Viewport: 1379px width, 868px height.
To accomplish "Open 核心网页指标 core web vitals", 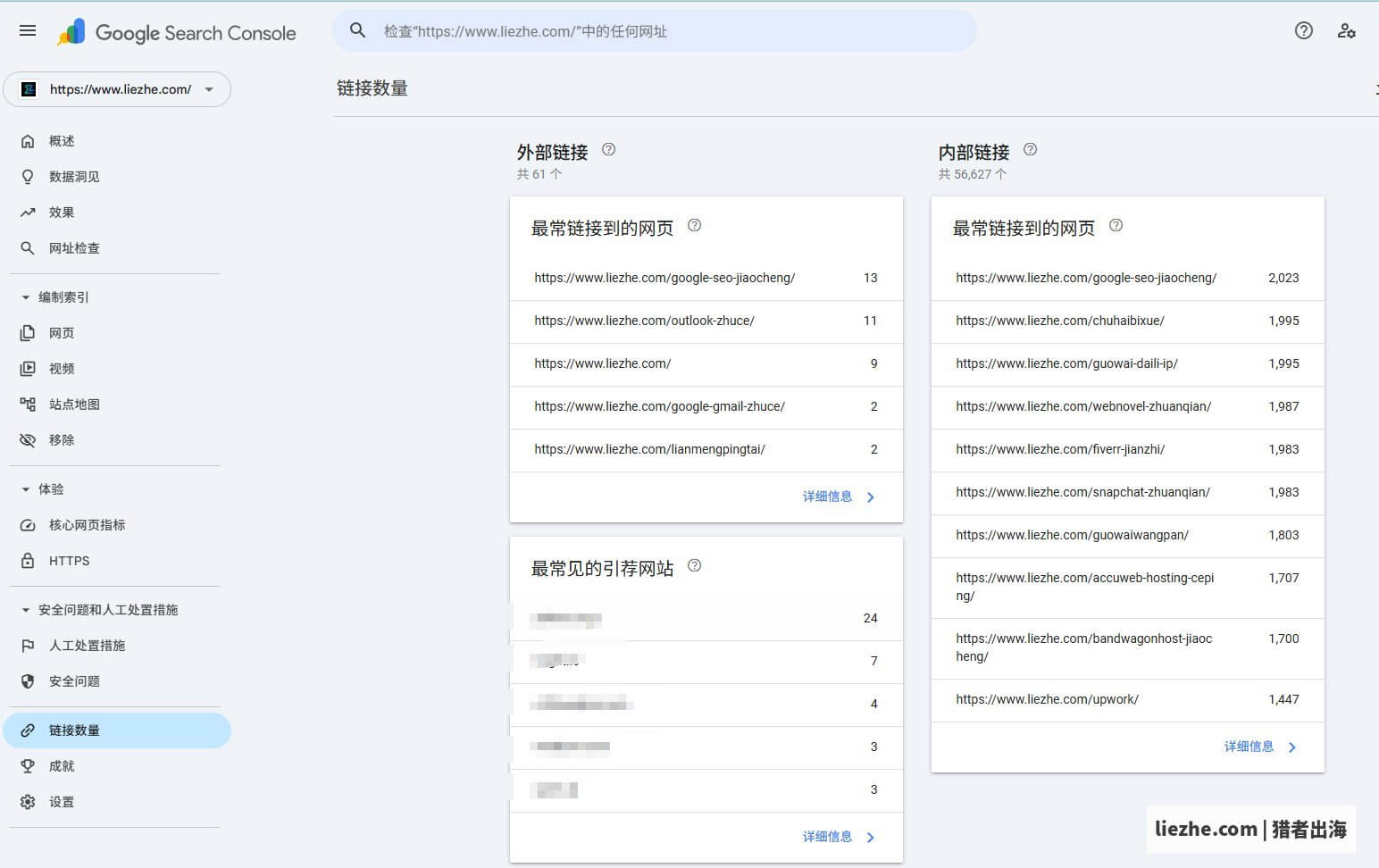I will (x=117, y=525).
